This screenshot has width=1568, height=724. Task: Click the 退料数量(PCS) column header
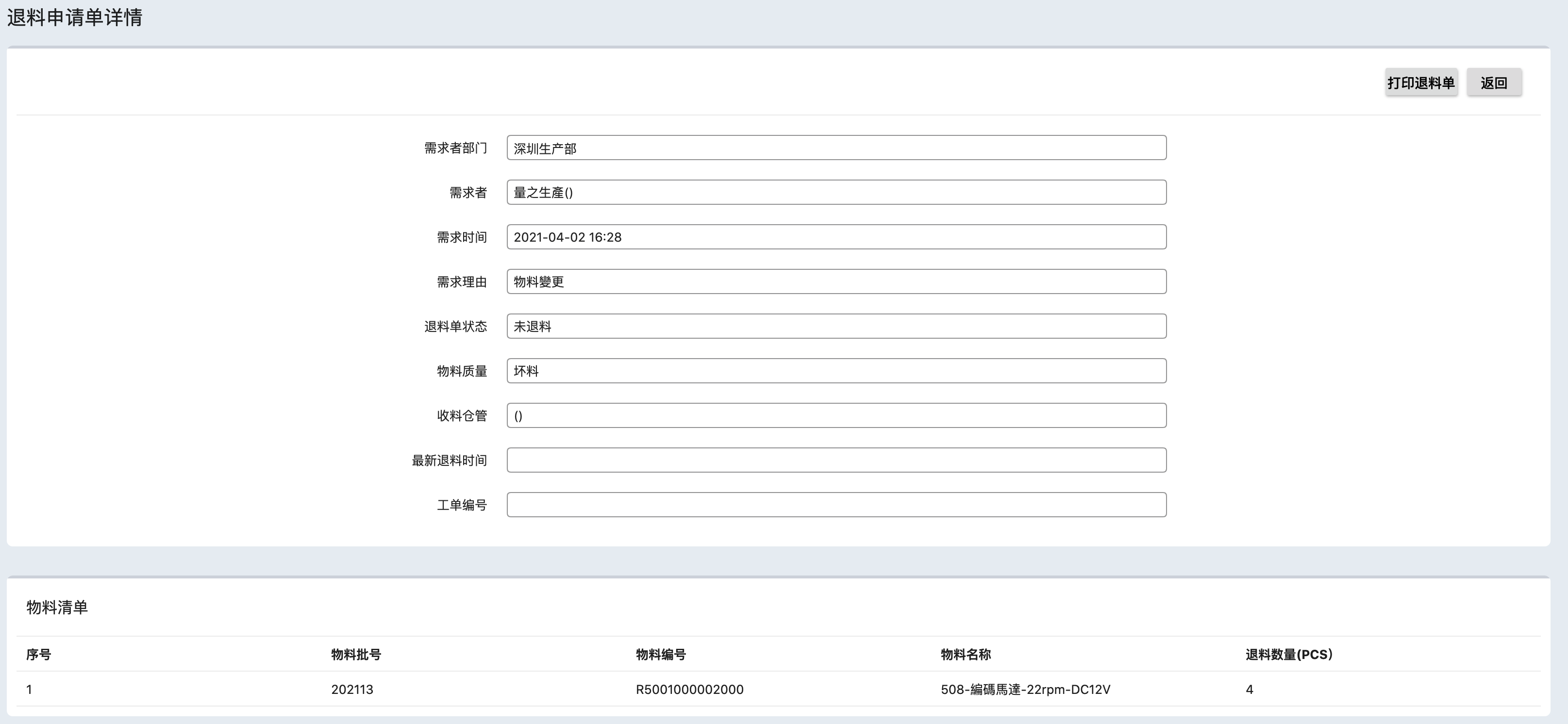tap(1289, 655)
